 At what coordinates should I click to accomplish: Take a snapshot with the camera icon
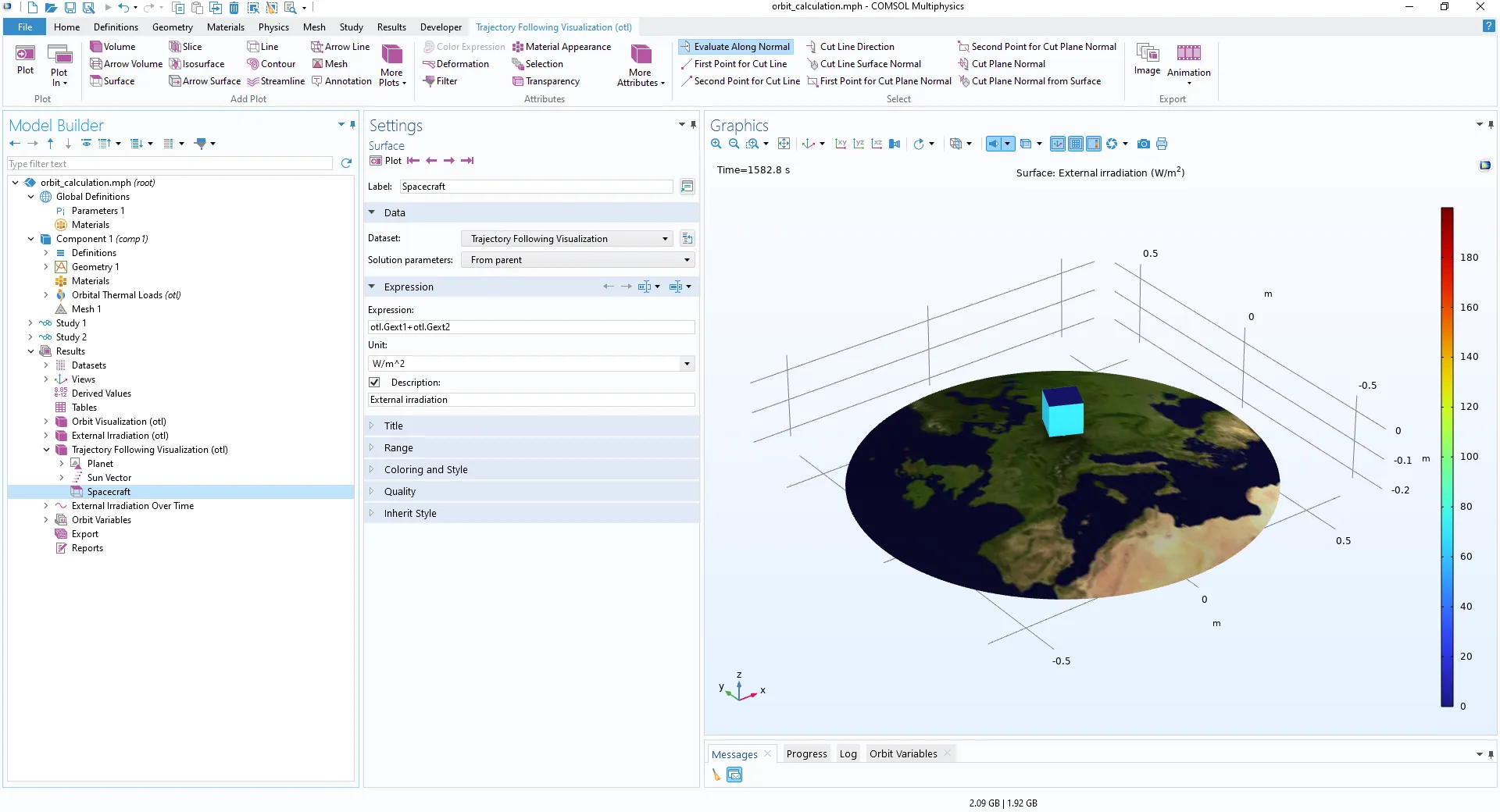point(1144,144)
